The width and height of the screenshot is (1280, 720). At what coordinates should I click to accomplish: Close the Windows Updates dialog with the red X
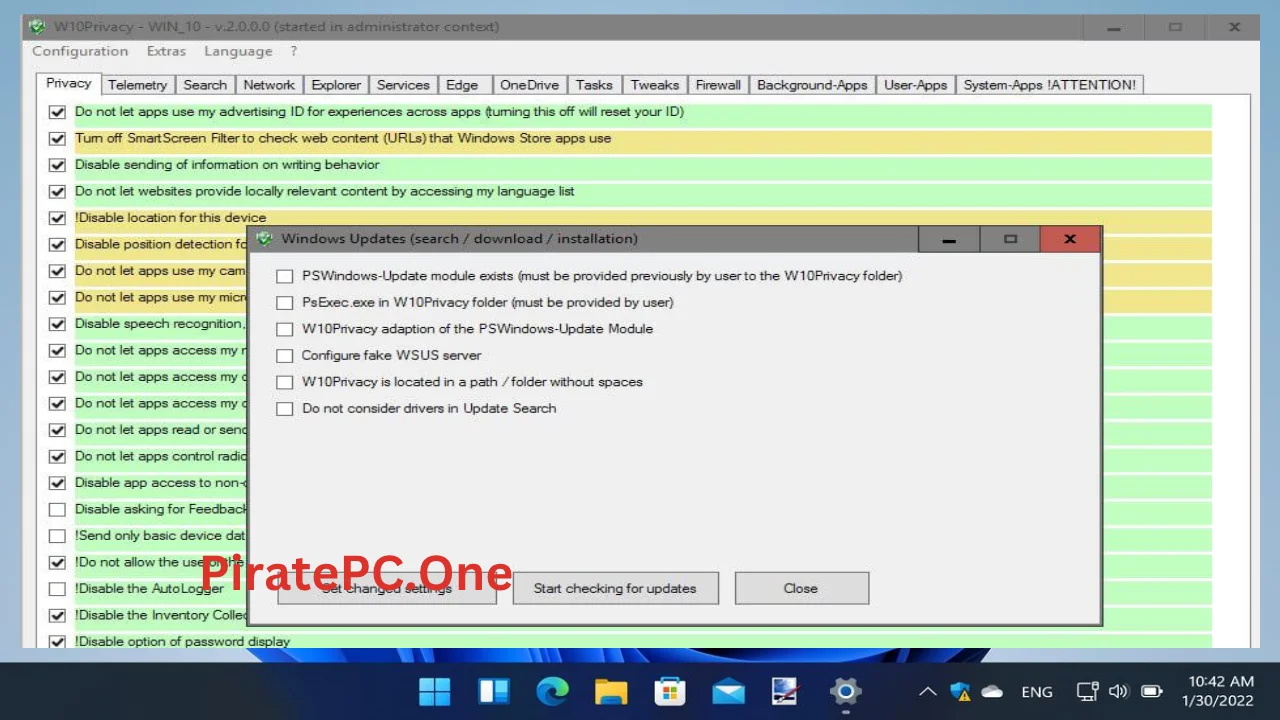click(1070, 239)
